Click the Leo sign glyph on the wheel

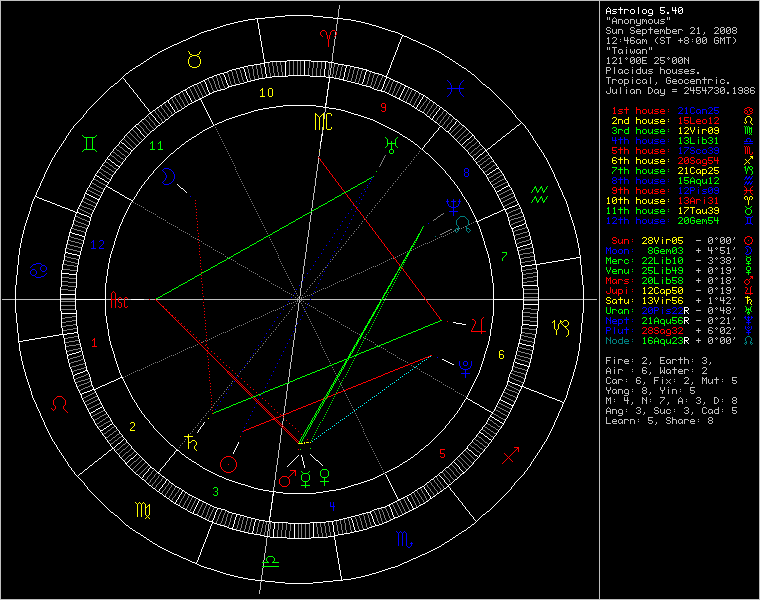pos(60,404)
